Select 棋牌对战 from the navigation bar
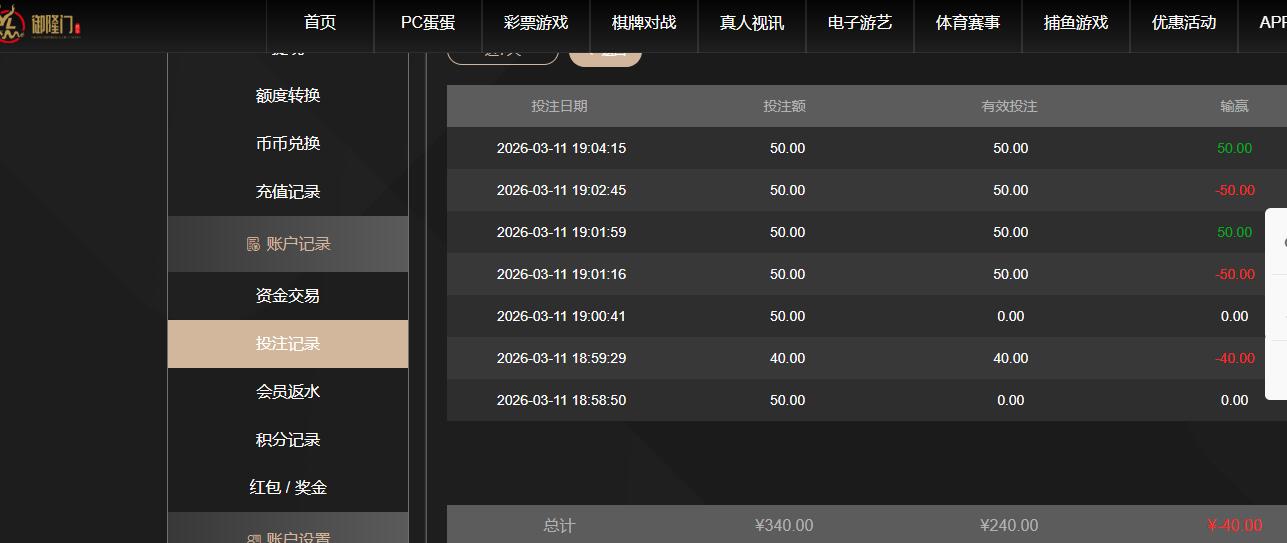The image size is (1287, 543). pyautogui.click(x=644, y=23)
